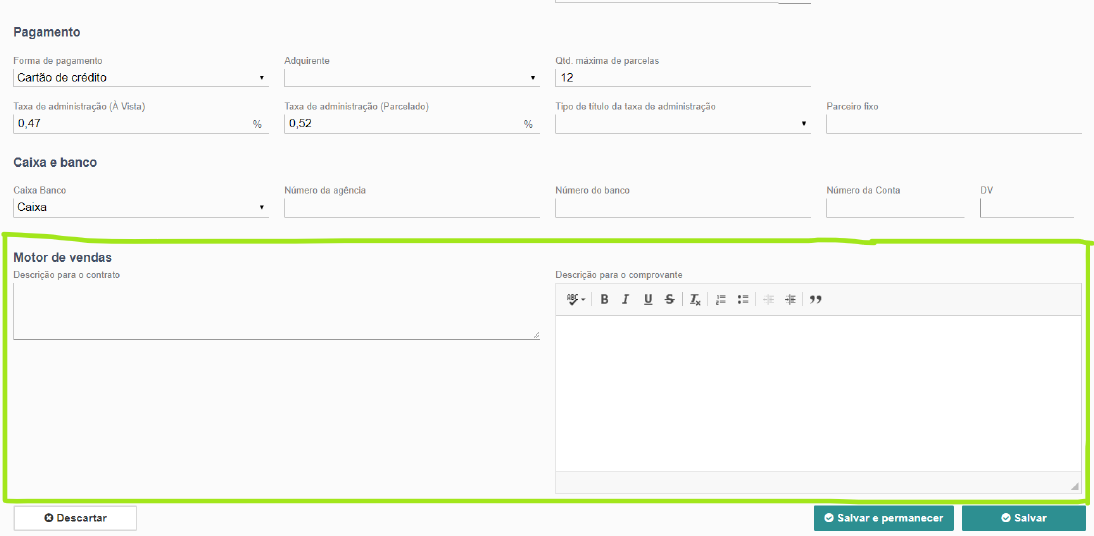Image resolution: width=1094 pixels, height=536 pixels.
Task: Insert a bulleted list in the editor
Action: (743, 299)
